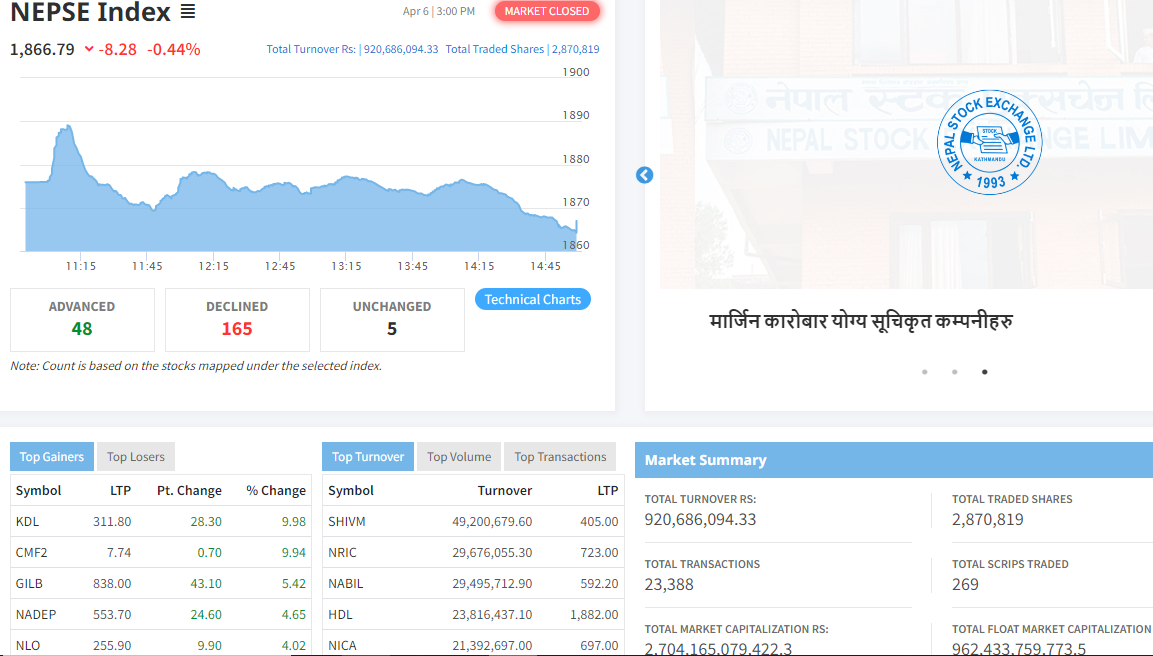Viewport: 1153px width, 656px height.
Task: Switch to the Top Turnover tab
Action: click(368, 457)
